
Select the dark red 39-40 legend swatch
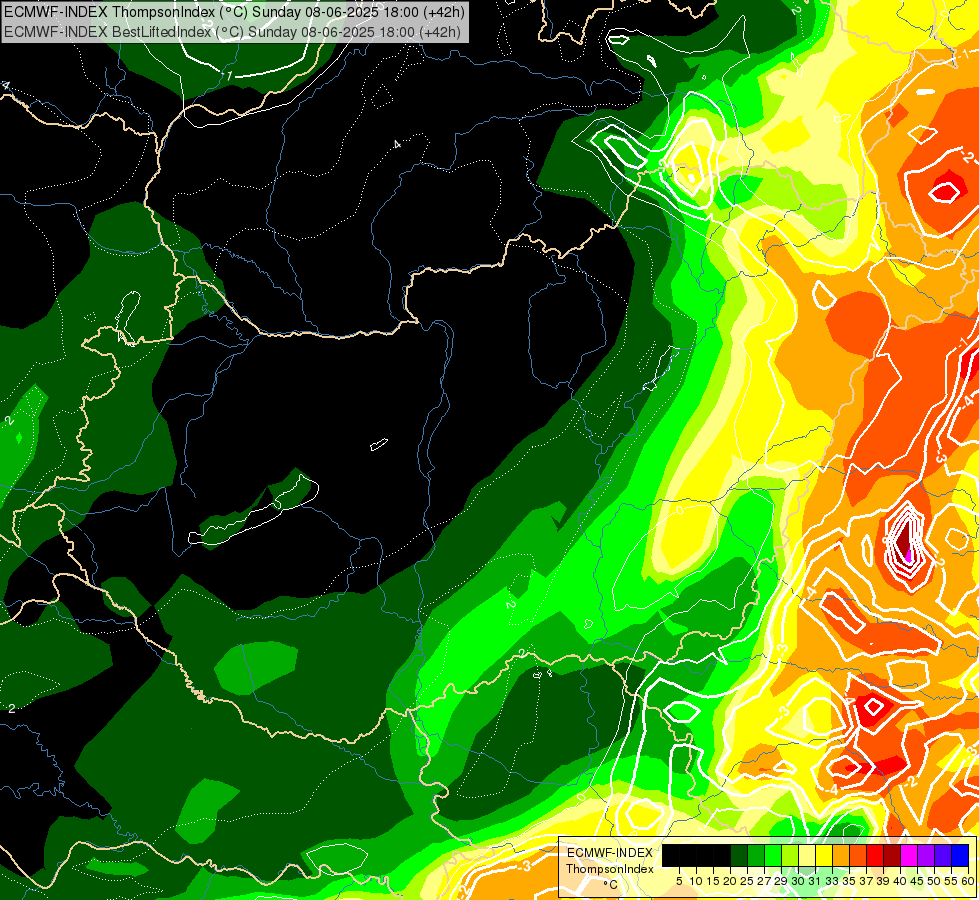point(892,855)
